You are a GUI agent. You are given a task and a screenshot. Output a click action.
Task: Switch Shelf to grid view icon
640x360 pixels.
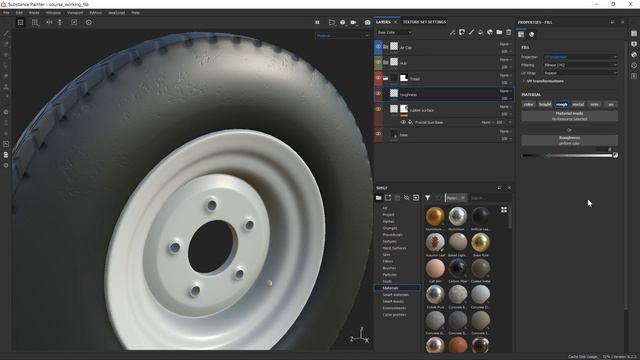504,210
